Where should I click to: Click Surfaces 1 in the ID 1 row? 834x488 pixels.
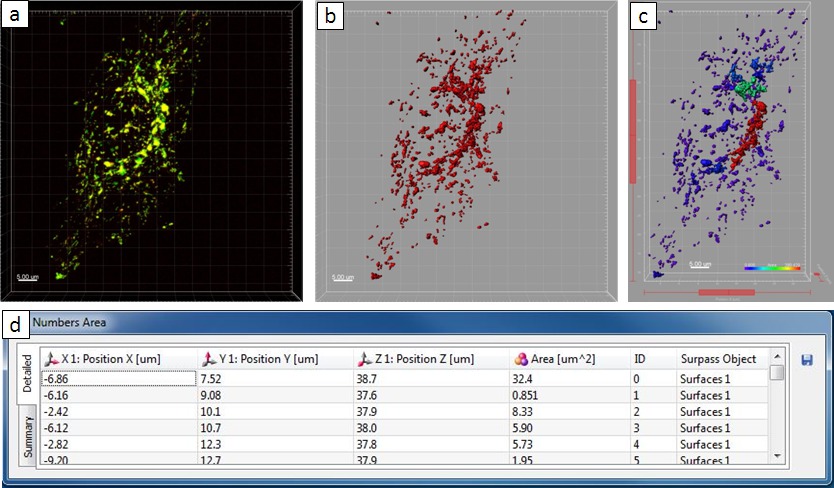tap(722, 395)
